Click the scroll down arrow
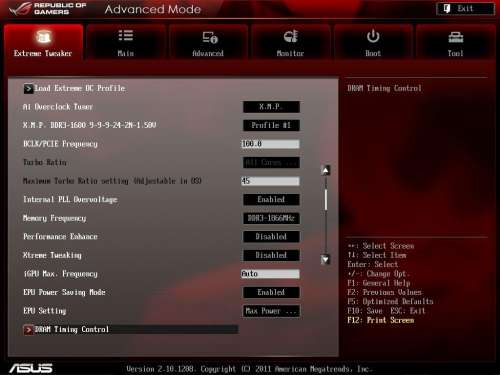 [326, 259]
